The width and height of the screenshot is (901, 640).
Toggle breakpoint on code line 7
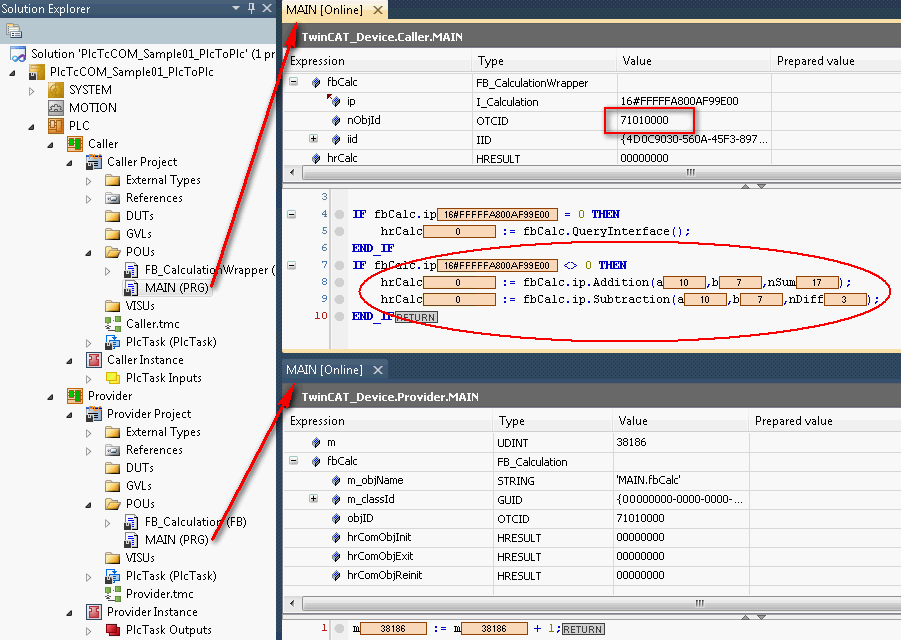coord(340,265)
